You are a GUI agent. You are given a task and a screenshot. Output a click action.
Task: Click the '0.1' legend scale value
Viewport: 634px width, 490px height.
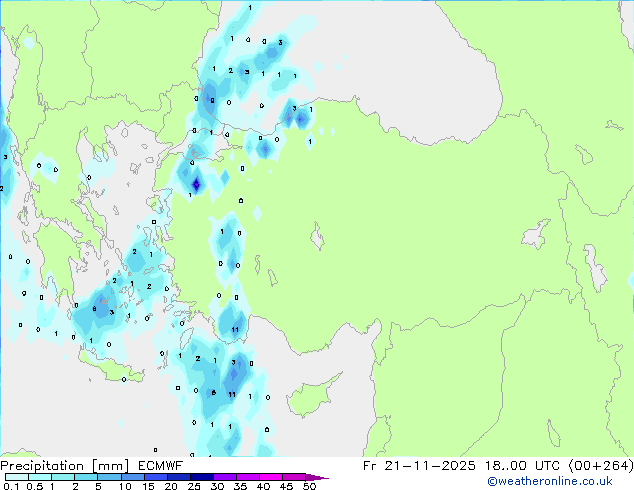tap(11, 486)
